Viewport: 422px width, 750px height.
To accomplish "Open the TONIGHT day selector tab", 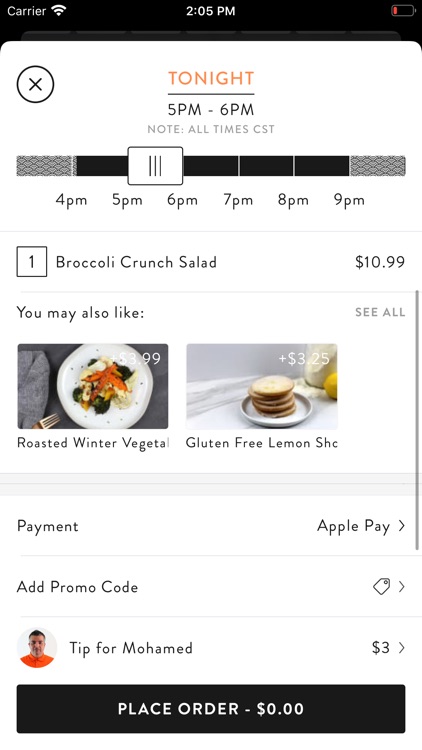I will click(211, 78).
